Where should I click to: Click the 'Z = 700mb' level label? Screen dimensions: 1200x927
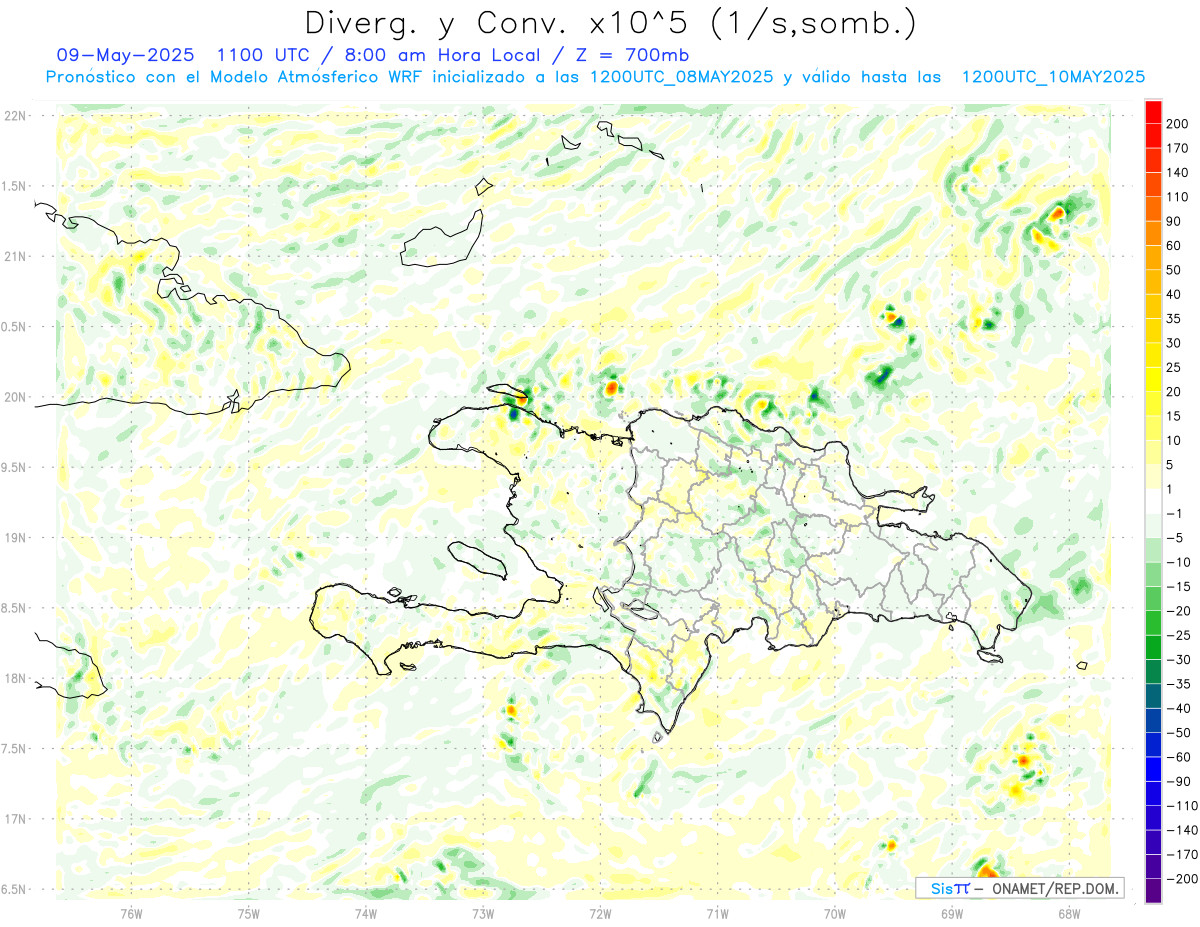pyautogui.click(x=631, y=55)
